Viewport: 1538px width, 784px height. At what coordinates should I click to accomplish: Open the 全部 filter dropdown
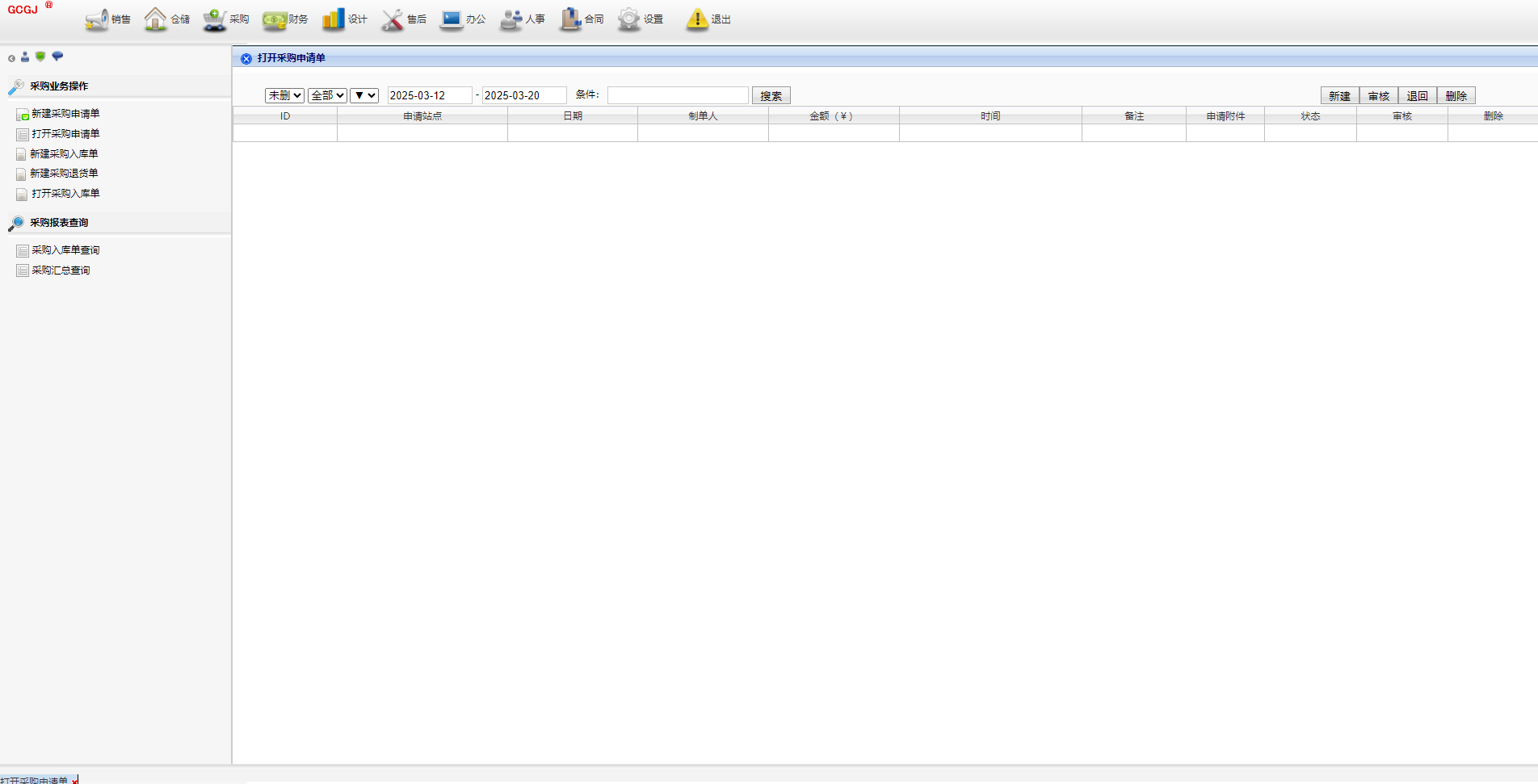(x=327, y=95)
